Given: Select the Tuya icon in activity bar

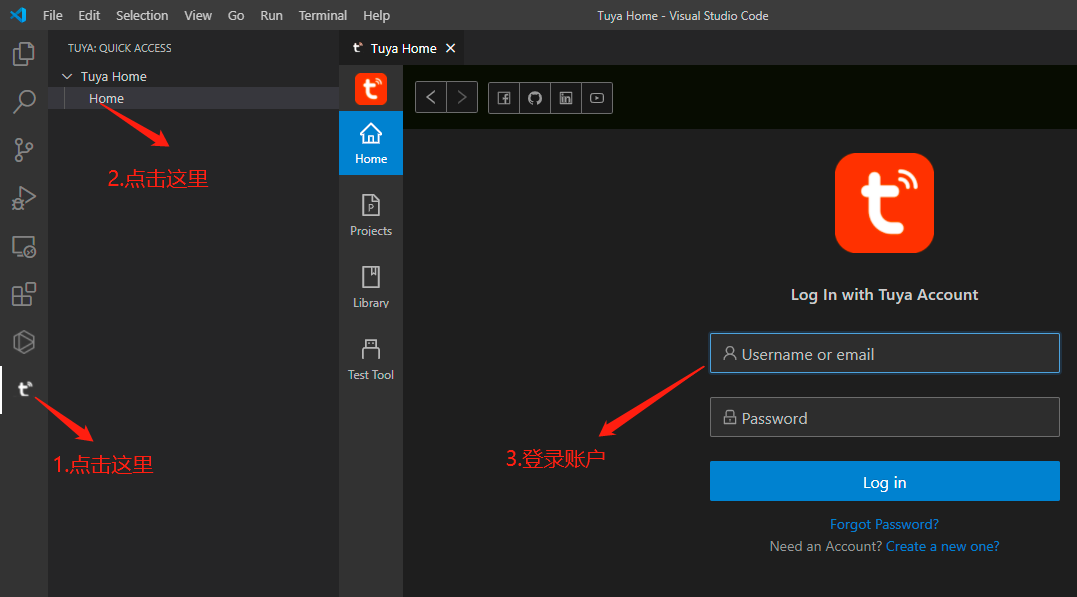Looking at the screenshot, I should pyautogui.click(x=25, y=389).
